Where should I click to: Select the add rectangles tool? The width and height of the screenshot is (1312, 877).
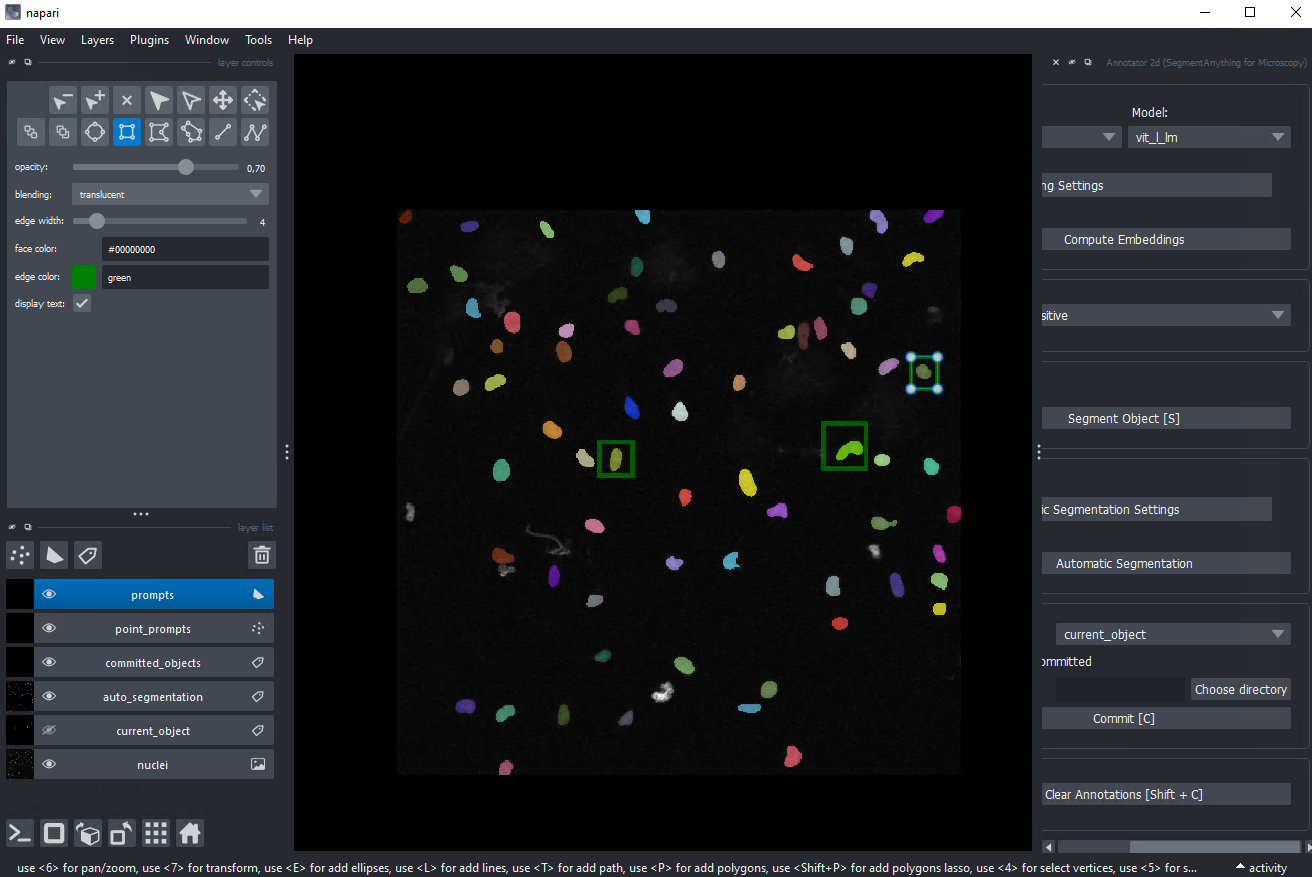(127, 132)
